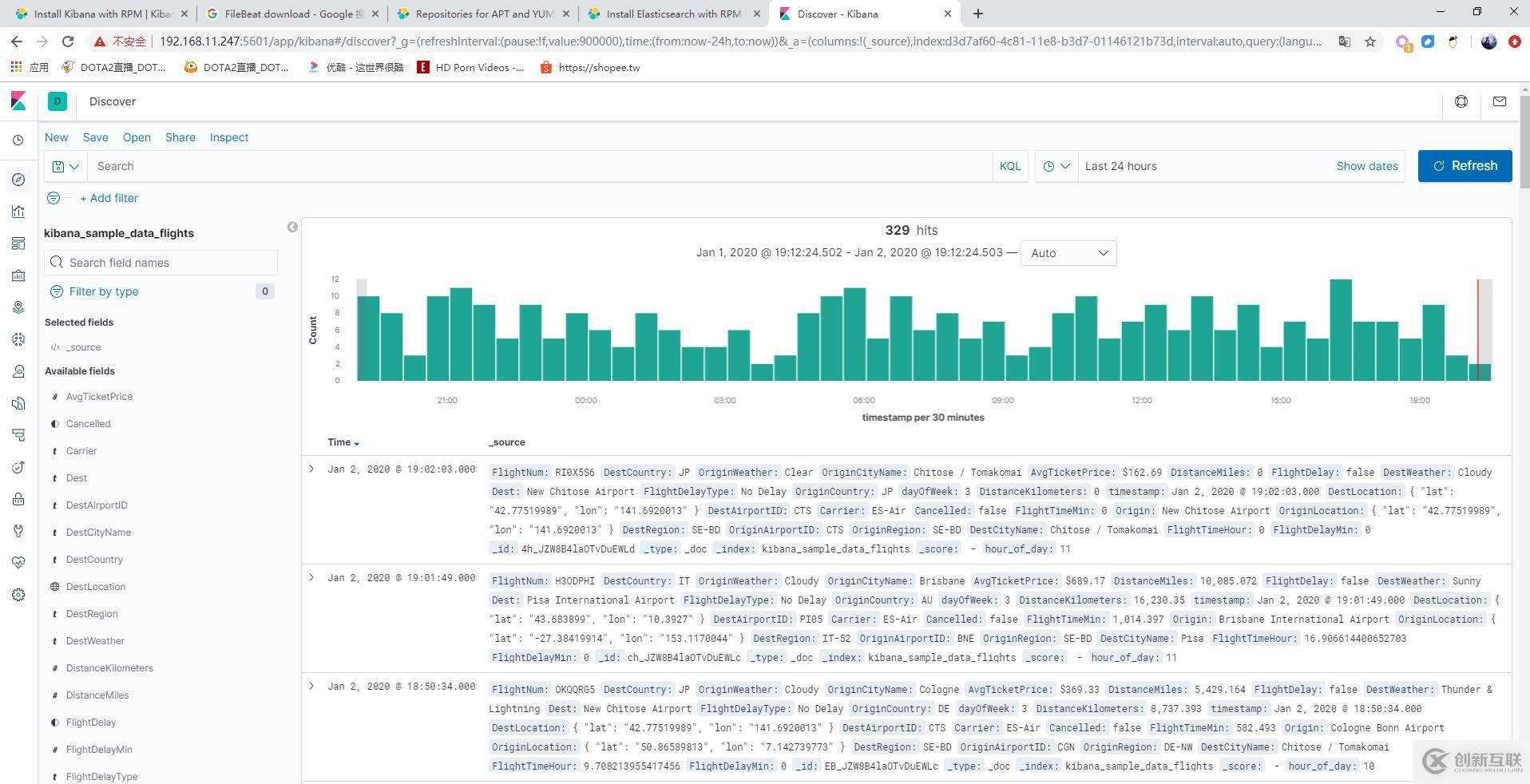Open Maps from the side navigation
Viewport: 1530px width, 784px height.
(18, 307)
